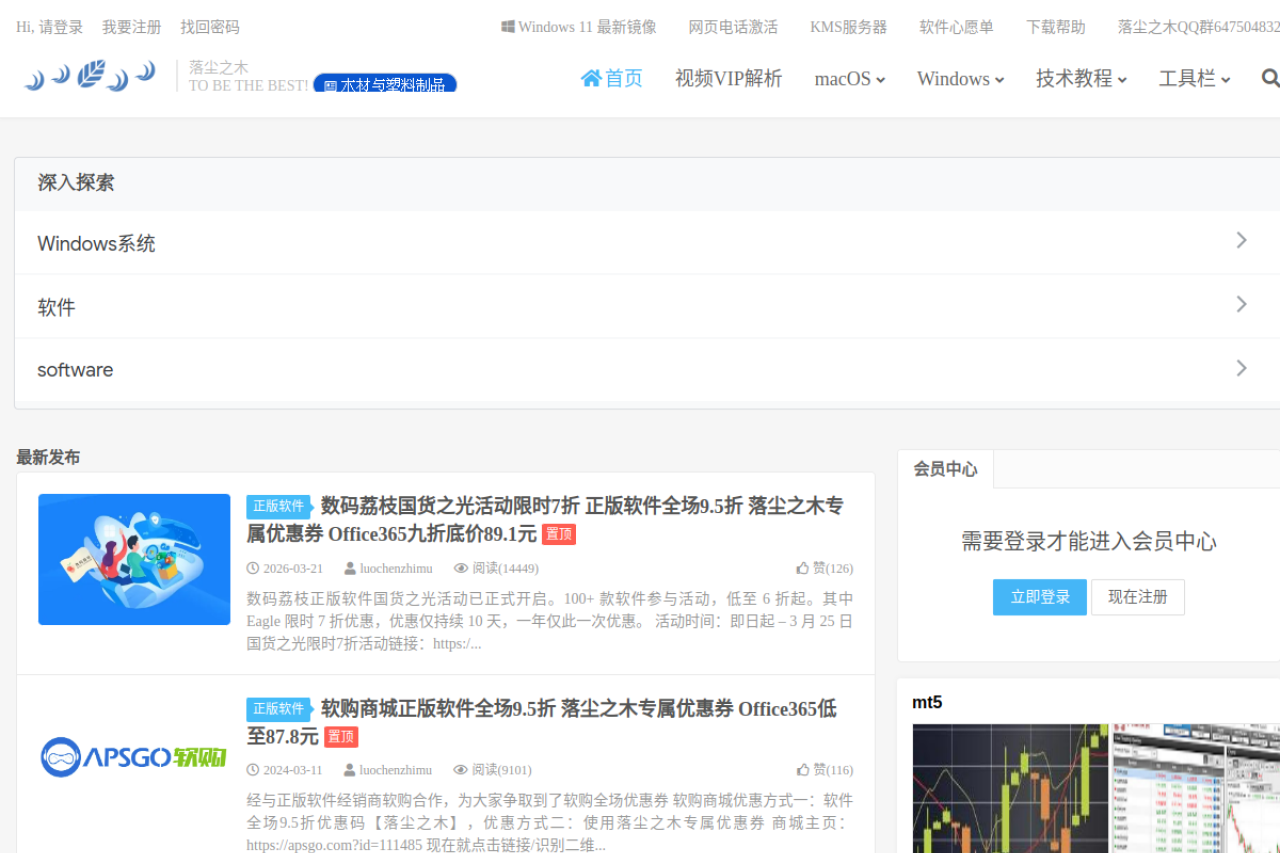The height and width of the screenshot is (853, 1280).
Task: Open search with the magnifier icon
Action: (1270, 78)
